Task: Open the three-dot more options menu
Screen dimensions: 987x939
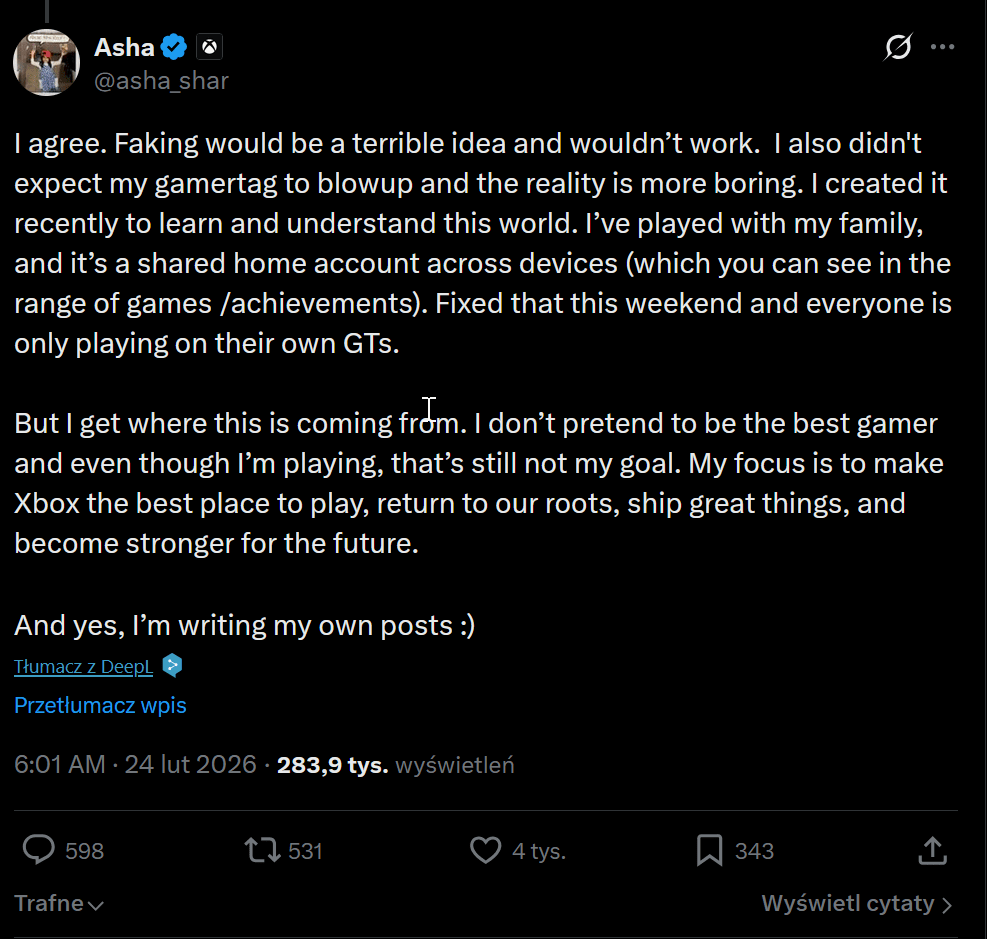Action: 942,47
